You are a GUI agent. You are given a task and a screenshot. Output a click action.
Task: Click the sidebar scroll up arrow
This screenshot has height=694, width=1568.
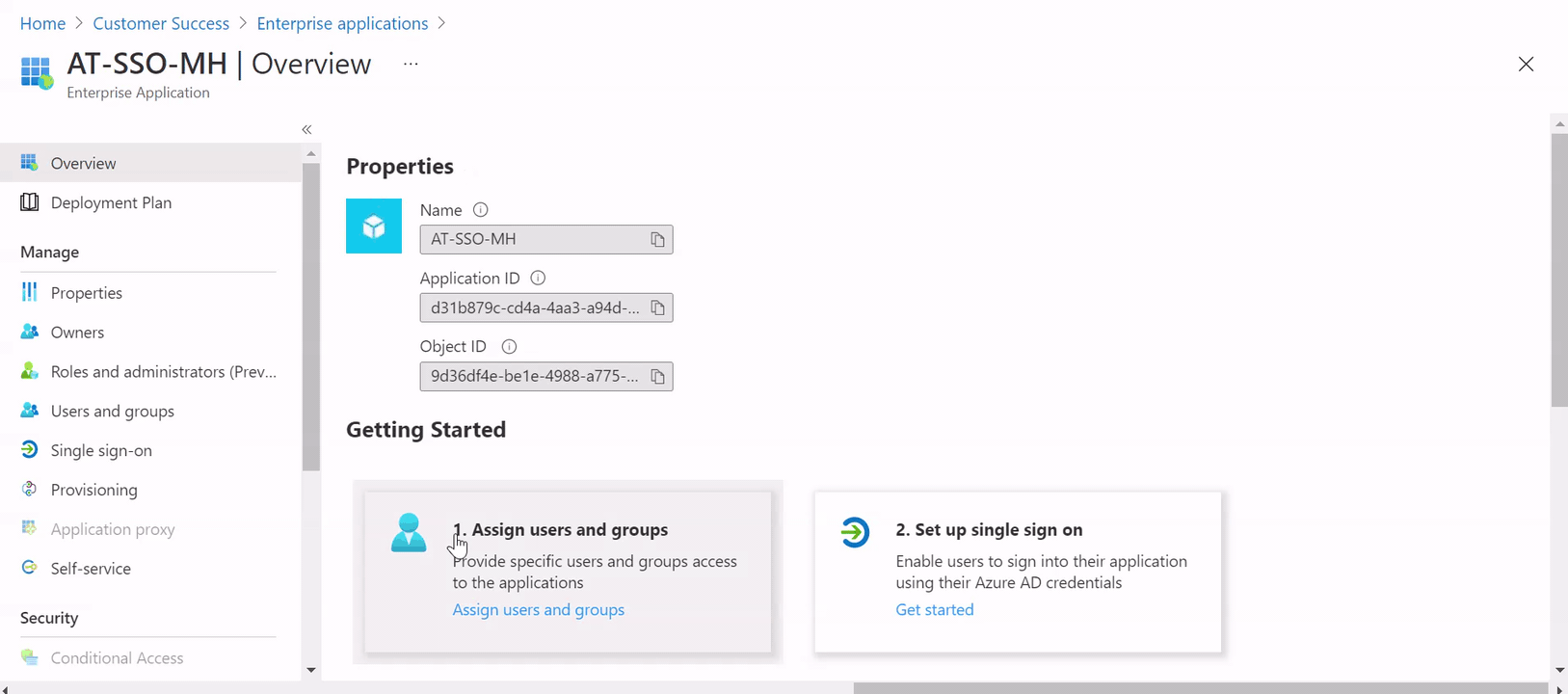coord(310,153)
